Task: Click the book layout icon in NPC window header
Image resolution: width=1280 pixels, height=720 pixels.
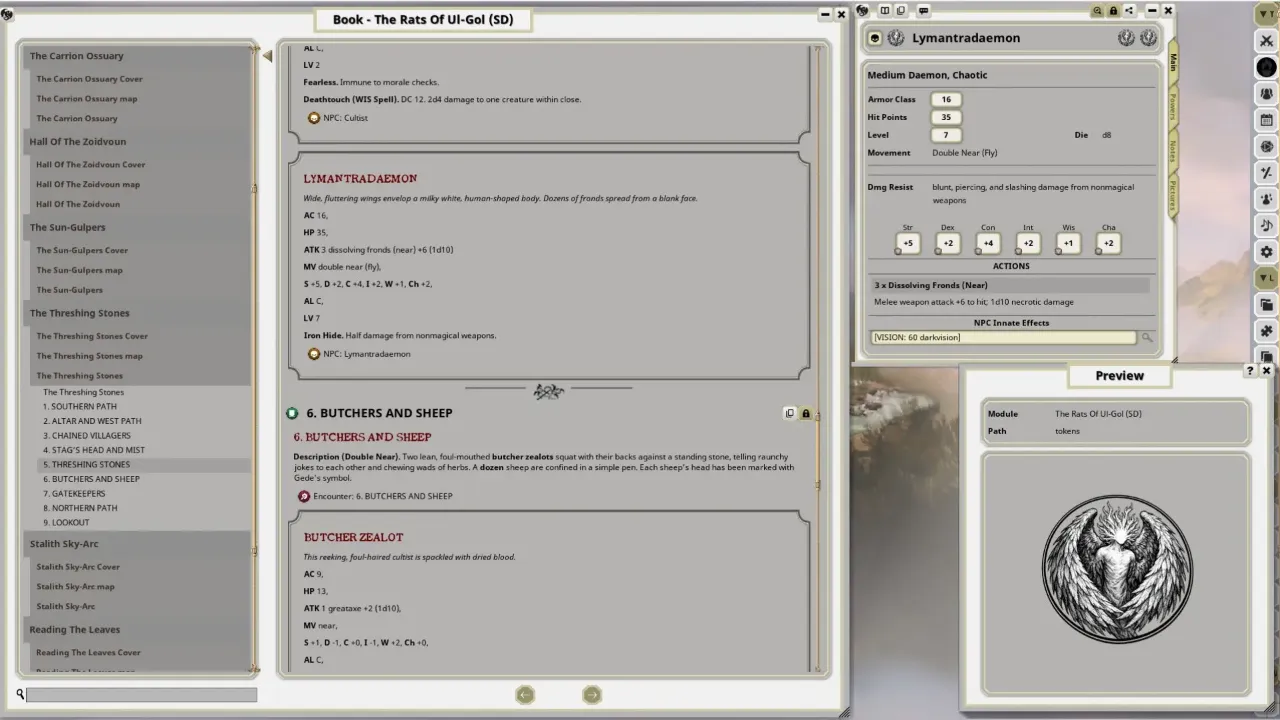Action: point(885,11)
